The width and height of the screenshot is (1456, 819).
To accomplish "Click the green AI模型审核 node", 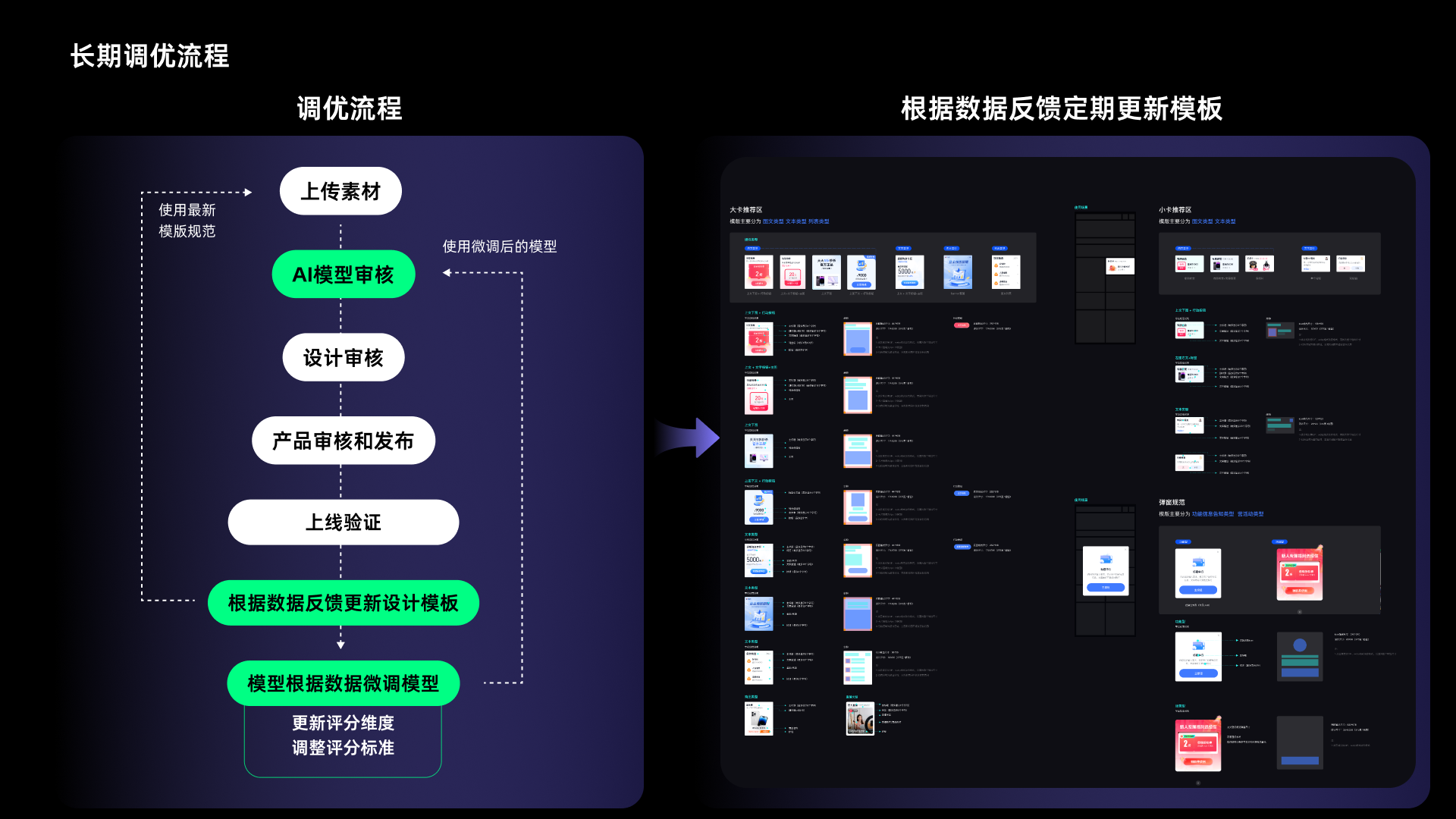I will click(343, 275).
